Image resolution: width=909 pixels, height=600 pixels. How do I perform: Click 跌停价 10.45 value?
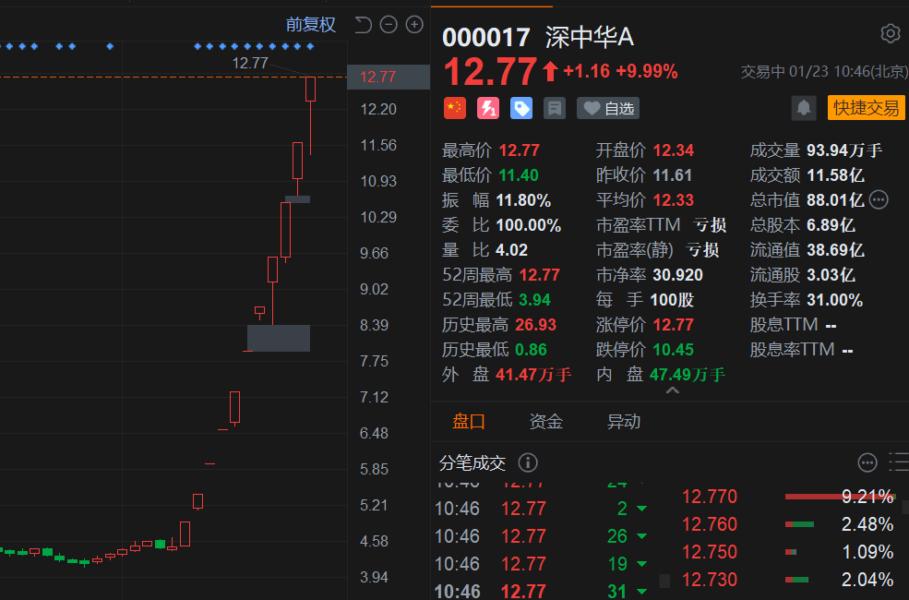click(x=673, y=350)
